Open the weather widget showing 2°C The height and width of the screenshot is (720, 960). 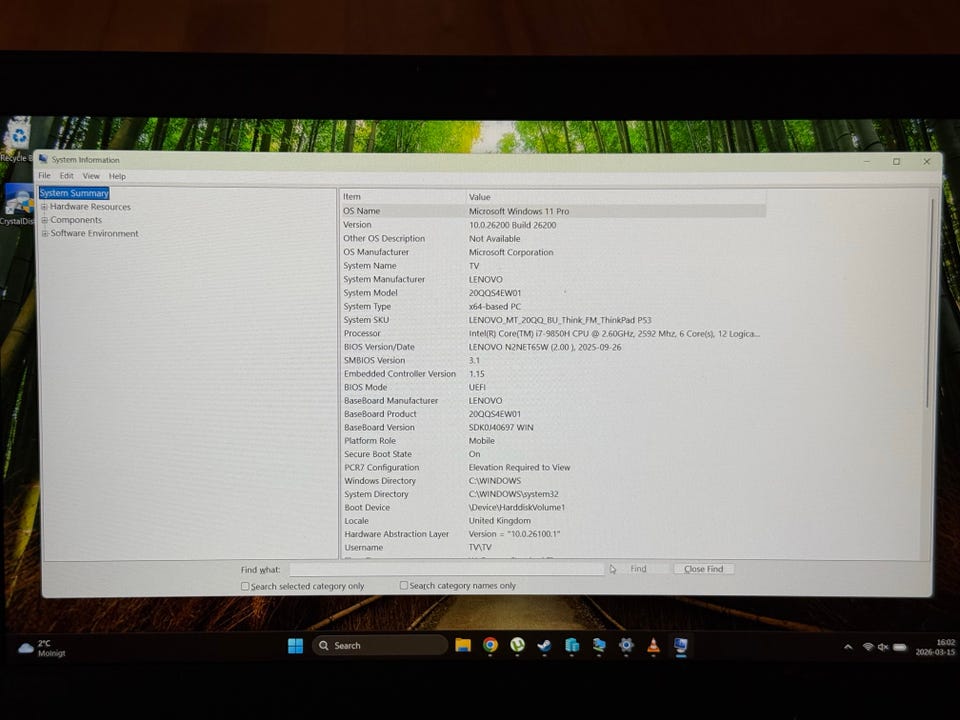[x=42, y=648]
